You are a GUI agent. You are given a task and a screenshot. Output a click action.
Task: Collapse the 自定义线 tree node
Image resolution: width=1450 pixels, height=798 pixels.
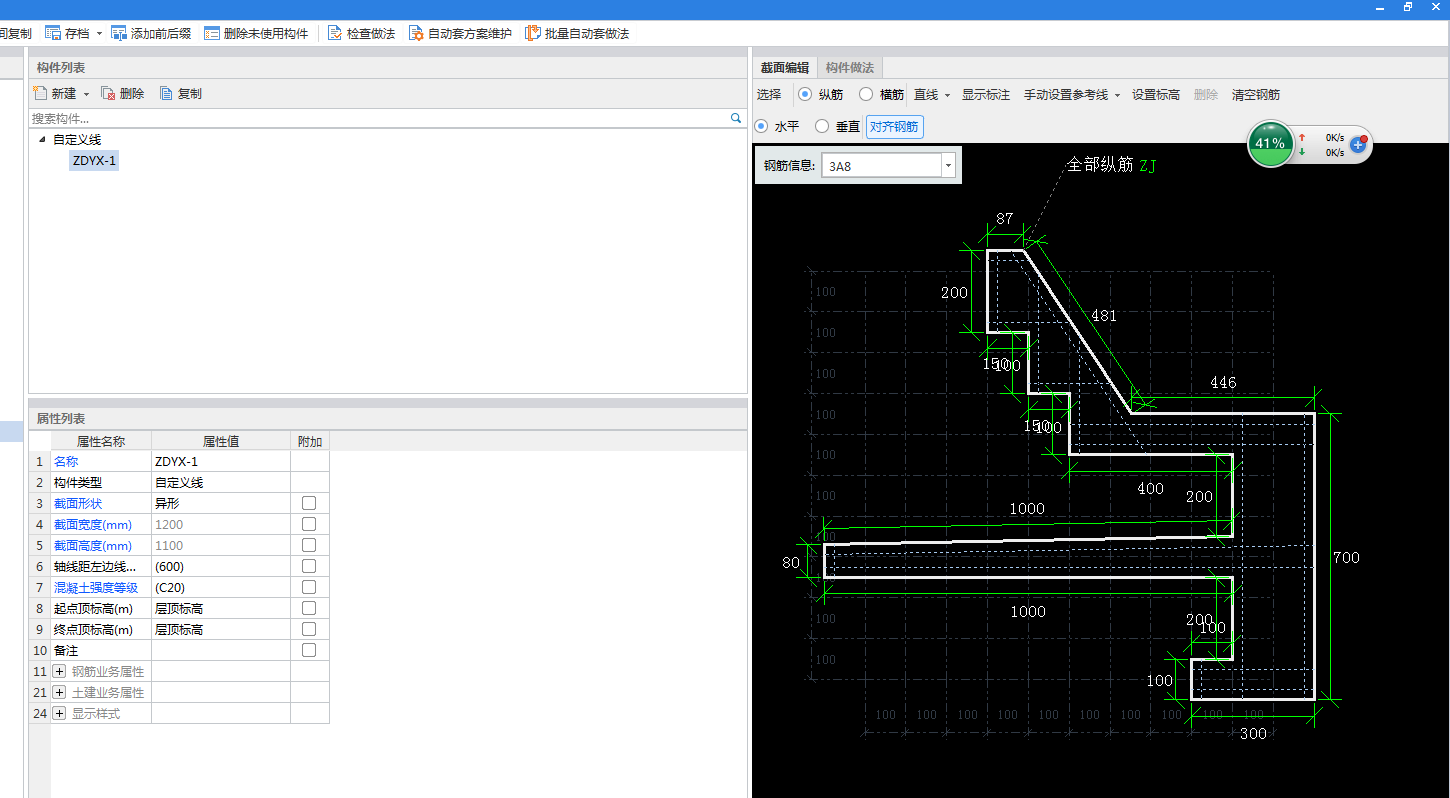pos(41,139)
